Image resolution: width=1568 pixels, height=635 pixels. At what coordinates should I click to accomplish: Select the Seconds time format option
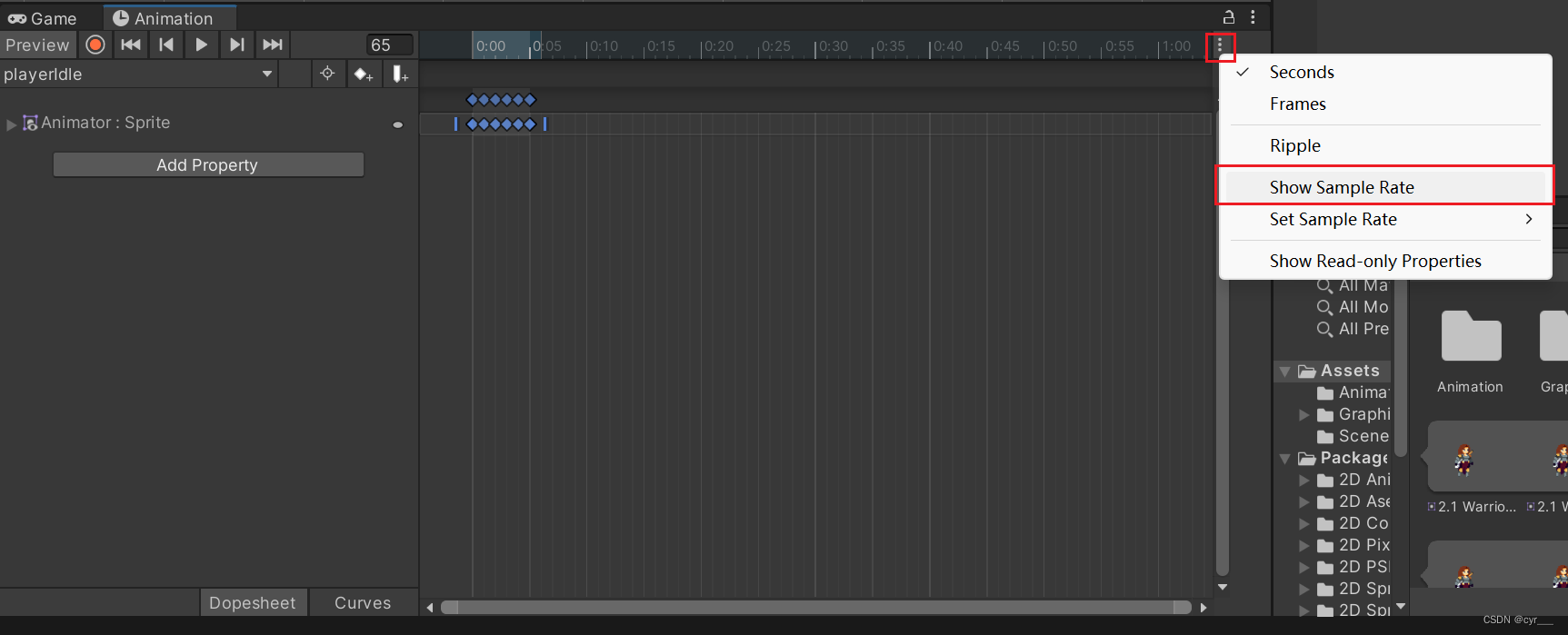pyautogui.click(x=1384, y=72)
